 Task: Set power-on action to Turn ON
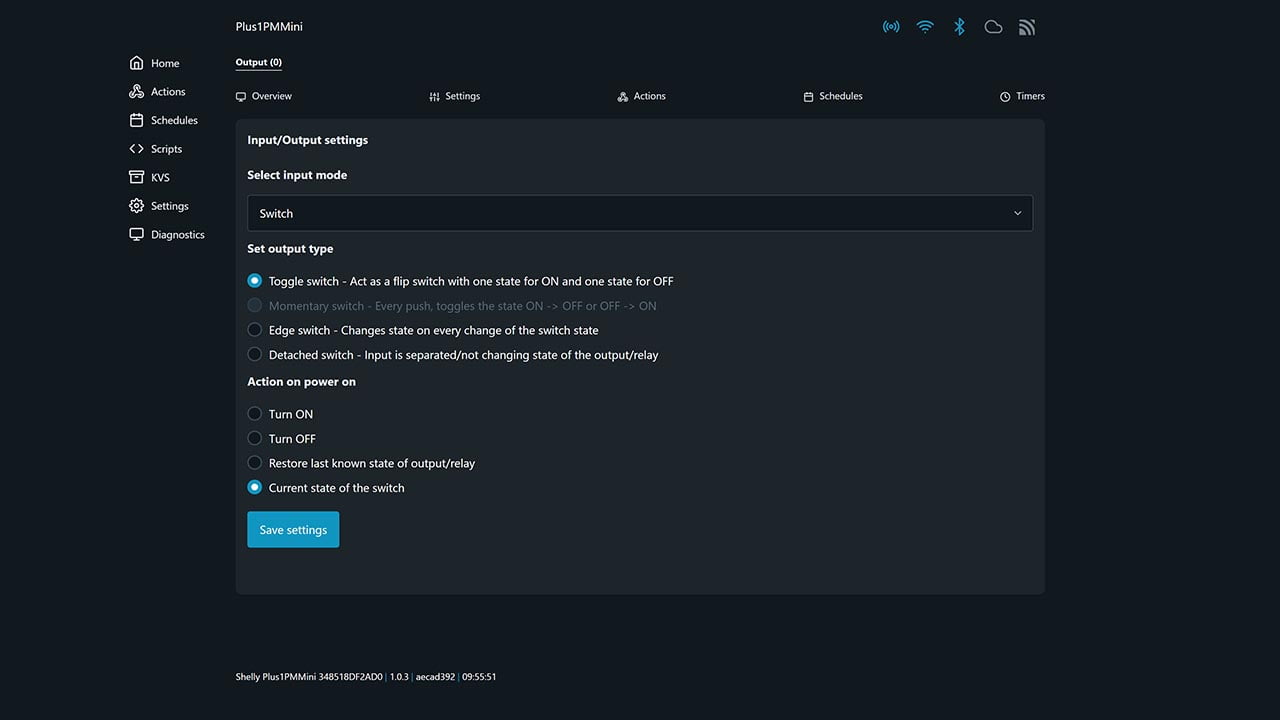point(255,414)
